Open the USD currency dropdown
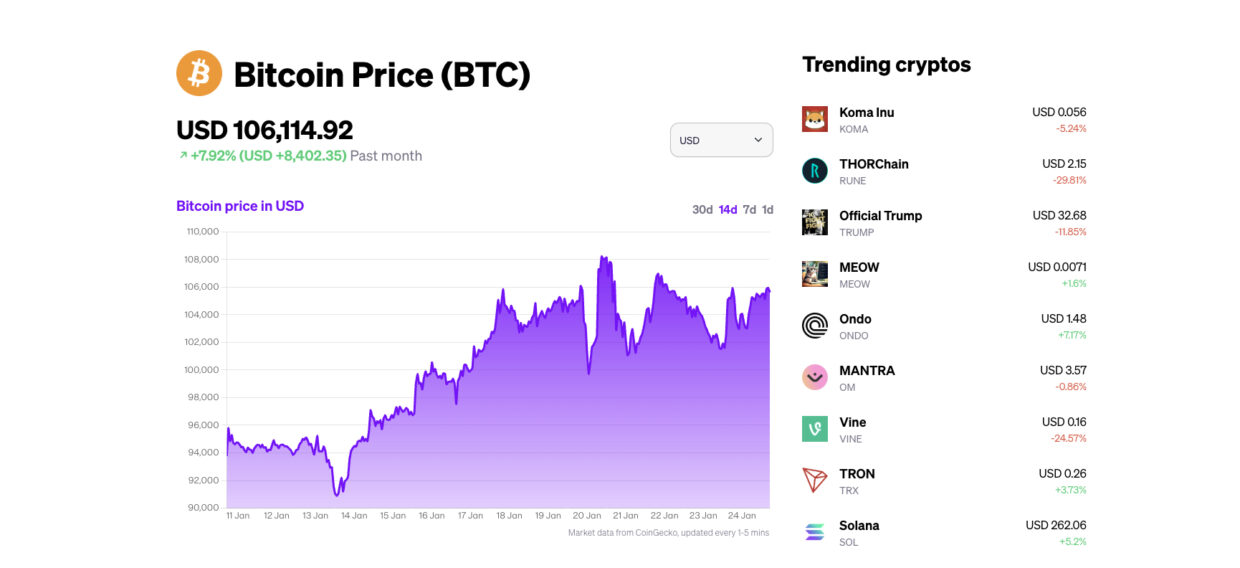 721,140
